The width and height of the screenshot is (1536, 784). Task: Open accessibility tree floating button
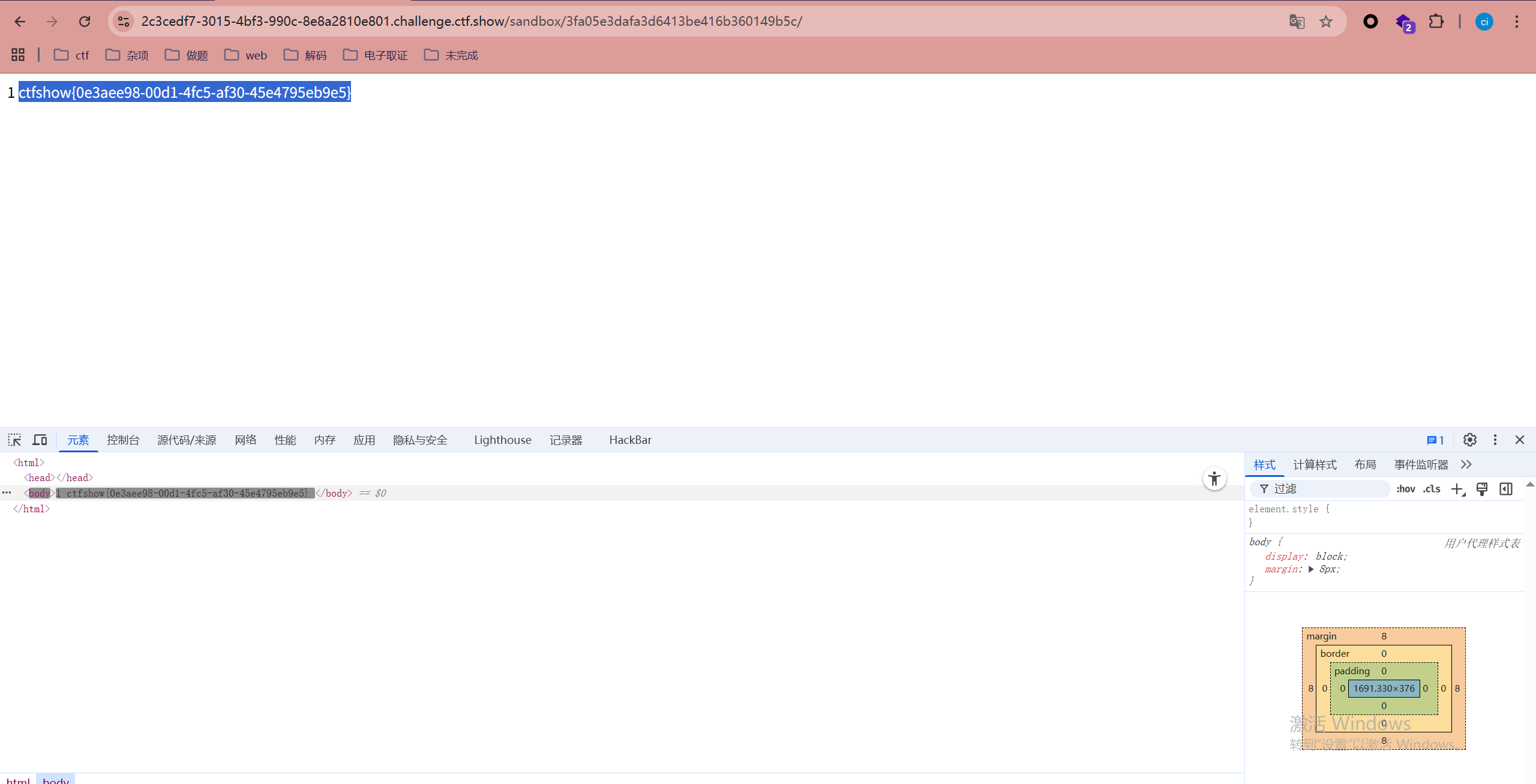[x=1214, y=479]
